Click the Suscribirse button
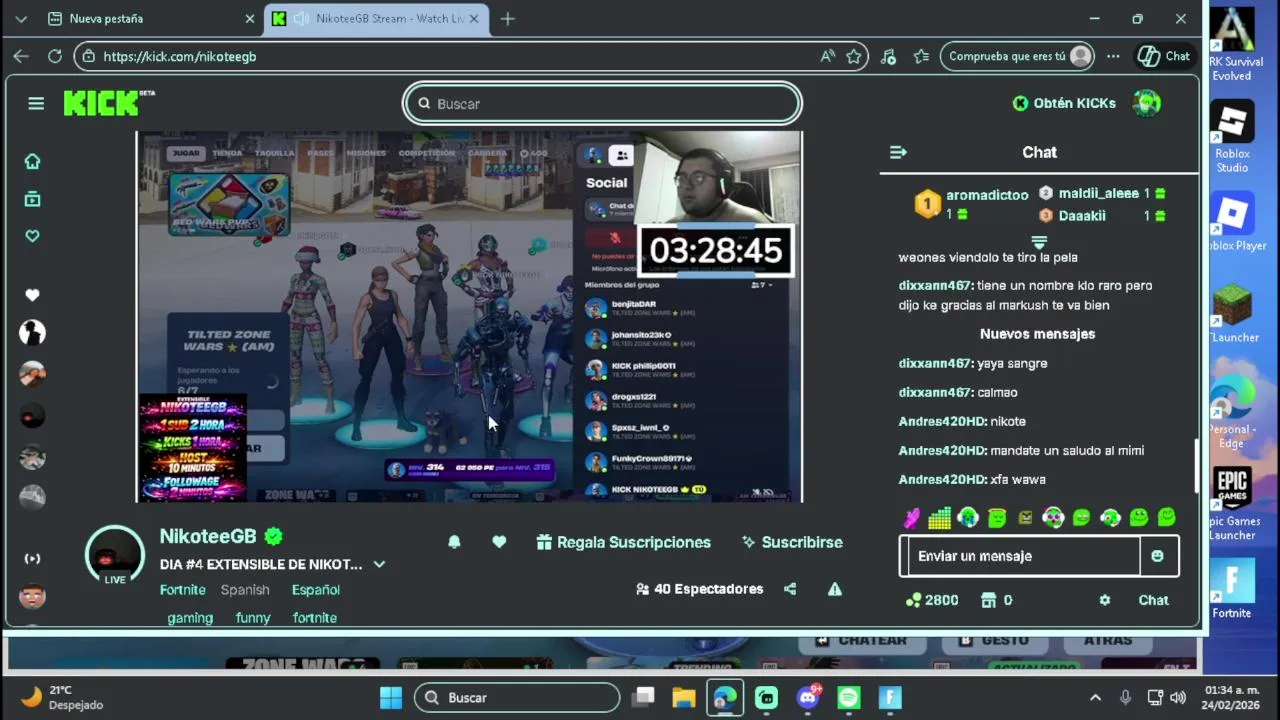Image resolution: width=1280 pixels, height=720 pixels. pyautogui.click(x=793, y=542)
